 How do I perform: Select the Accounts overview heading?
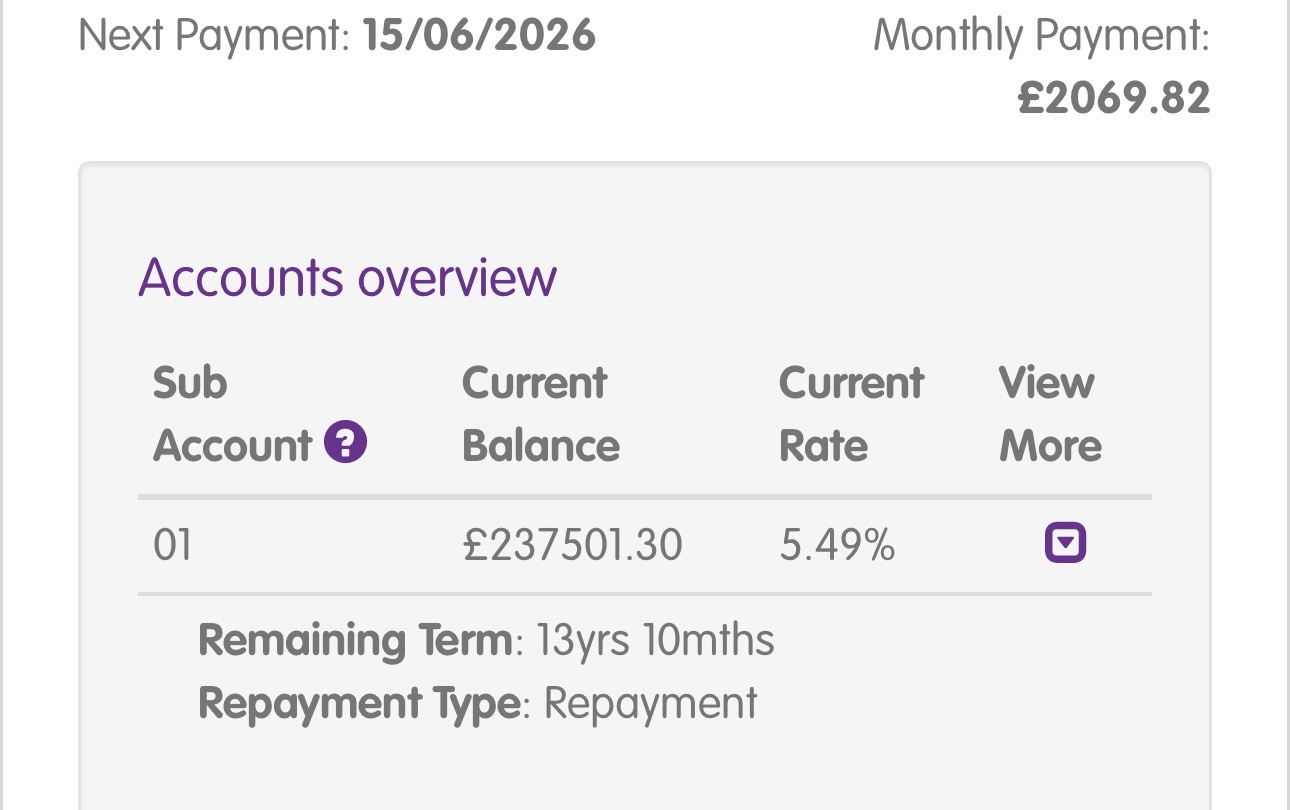point(347,277)
